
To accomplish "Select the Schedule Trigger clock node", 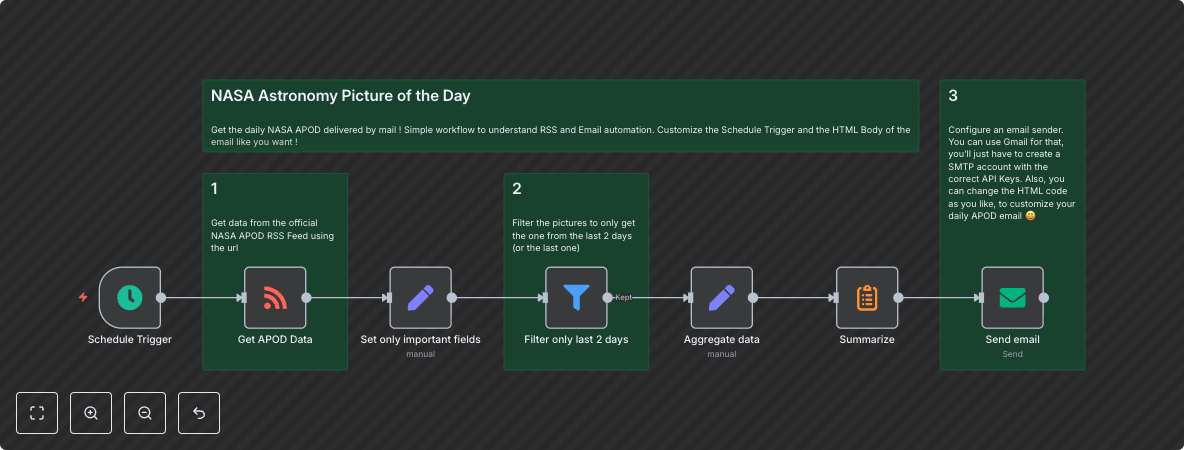I will click(130, 297).
